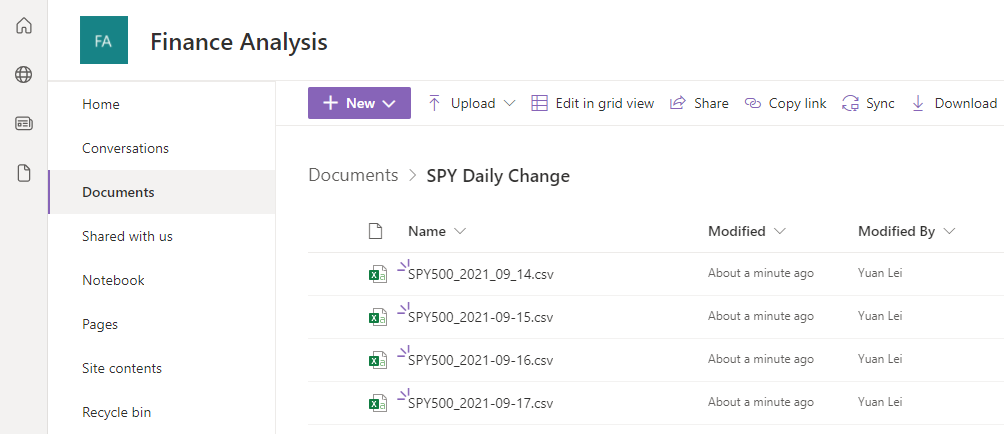Click Edit in grid view button

coord(592,103)
